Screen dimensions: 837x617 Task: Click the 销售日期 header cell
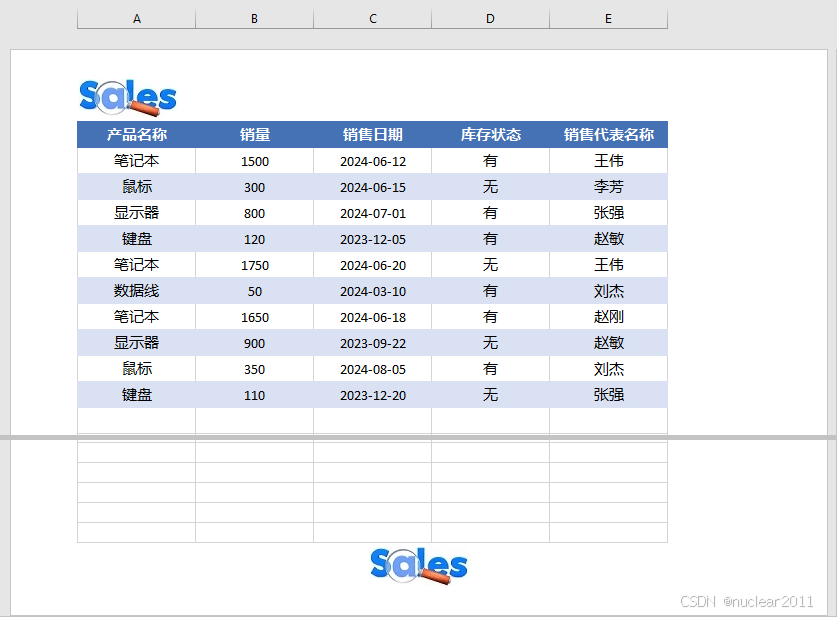click(x=373, y=135)
